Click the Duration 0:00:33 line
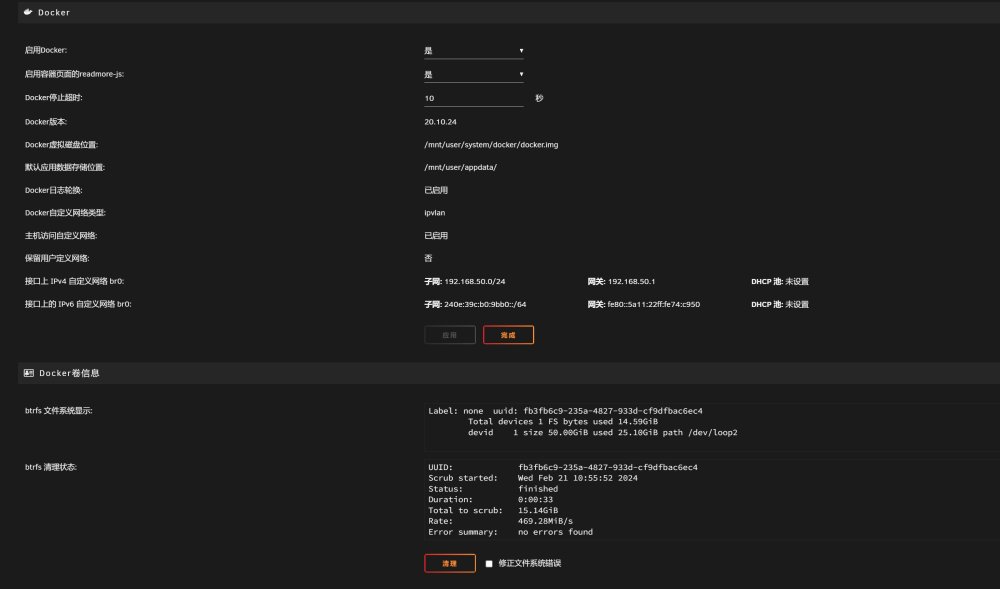This screenshot has height=589, width=1000. point(490,500)
